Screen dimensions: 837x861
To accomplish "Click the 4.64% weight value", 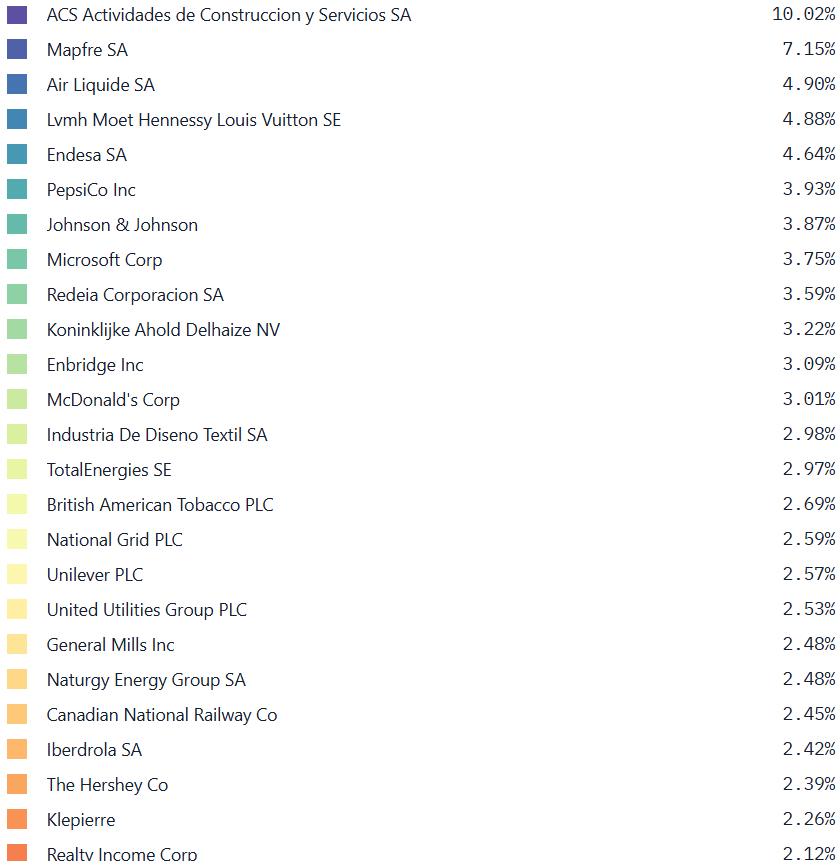I will [809, 154].
